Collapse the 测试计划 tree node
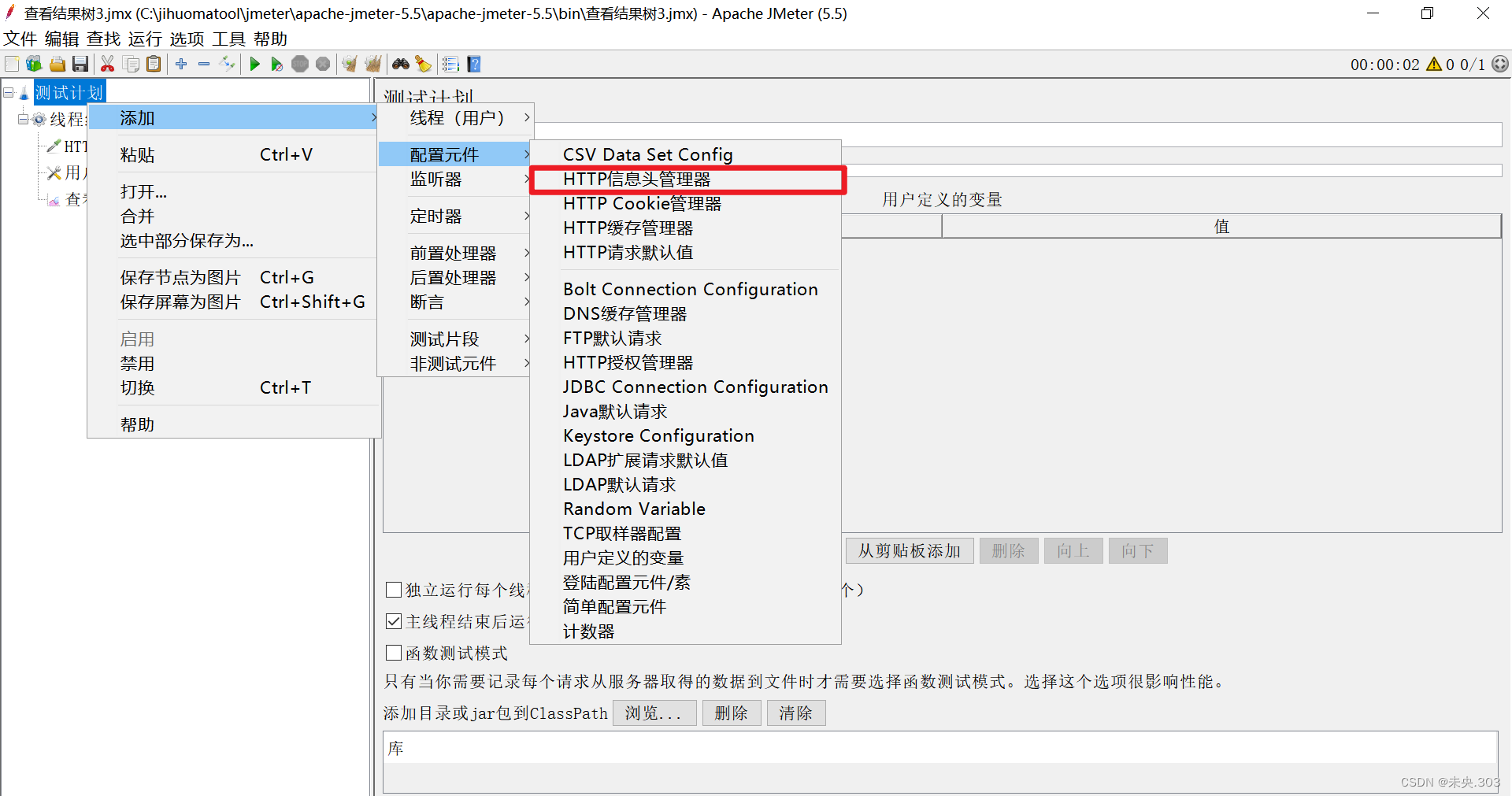Viewport: 1512px width, 796px height. click(9, 92)
